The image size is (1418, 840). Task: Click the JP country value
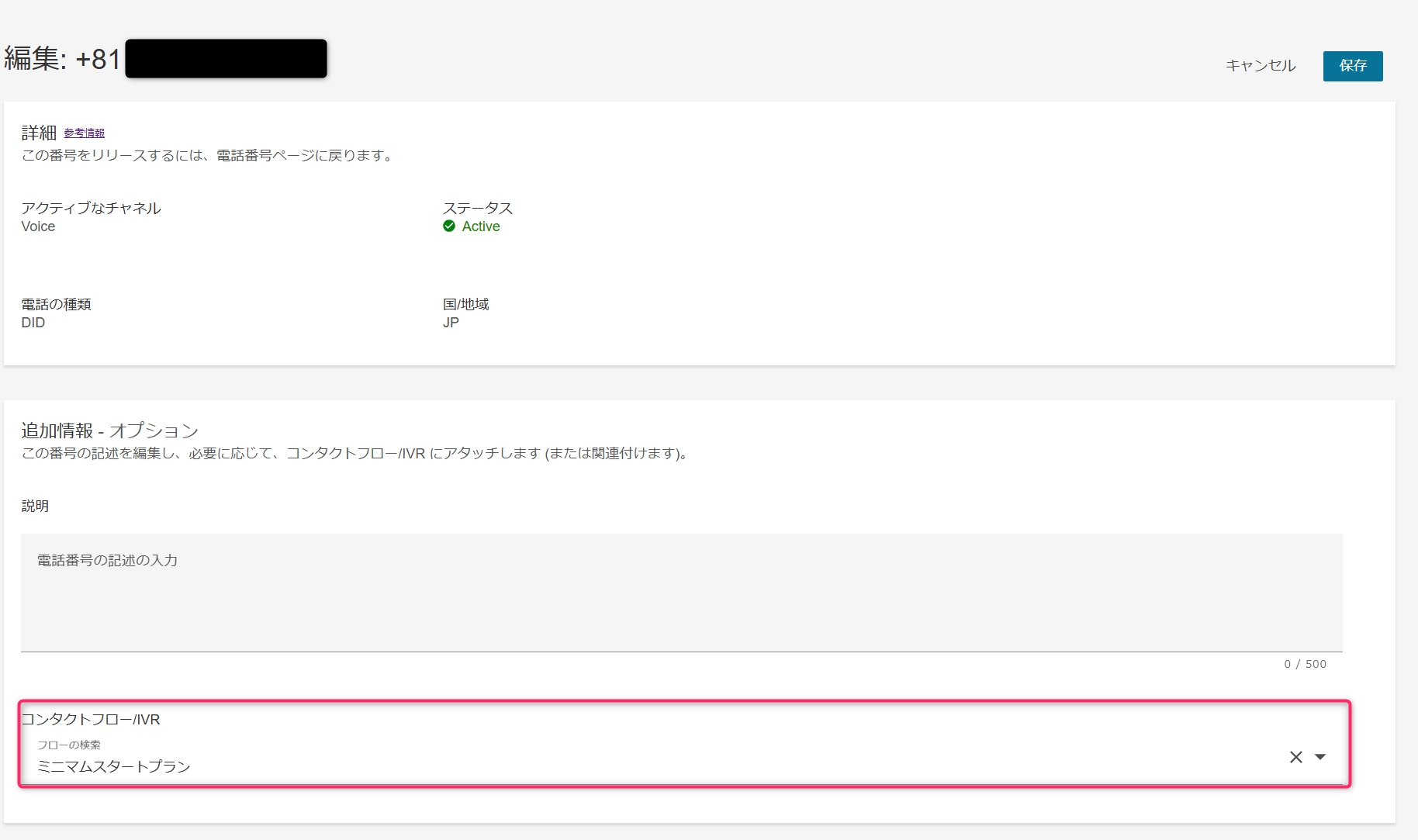(451, 323)
